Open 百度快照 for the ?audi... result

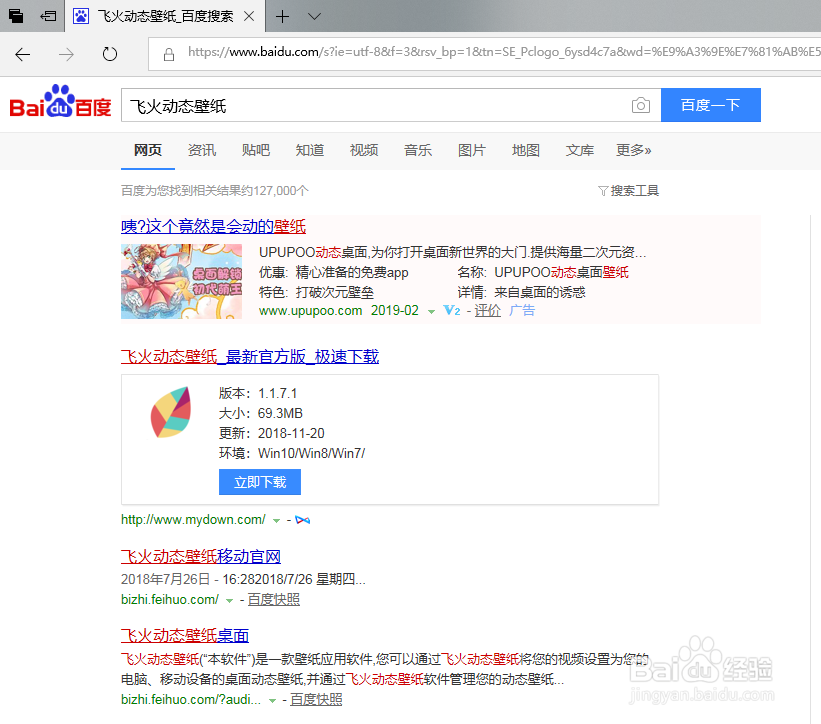coord(316,700)
